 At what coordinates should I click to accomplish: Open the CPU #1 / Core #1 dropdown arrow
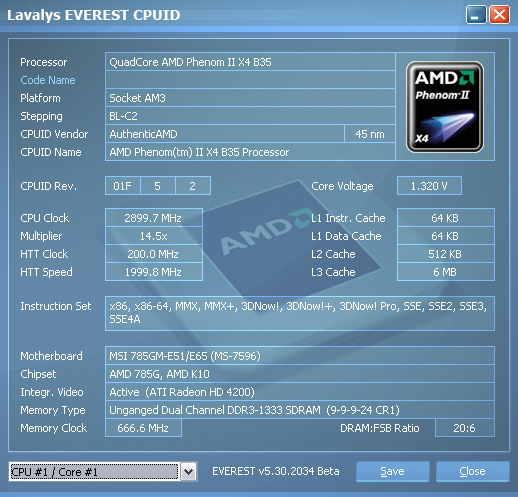pos(189,472)
